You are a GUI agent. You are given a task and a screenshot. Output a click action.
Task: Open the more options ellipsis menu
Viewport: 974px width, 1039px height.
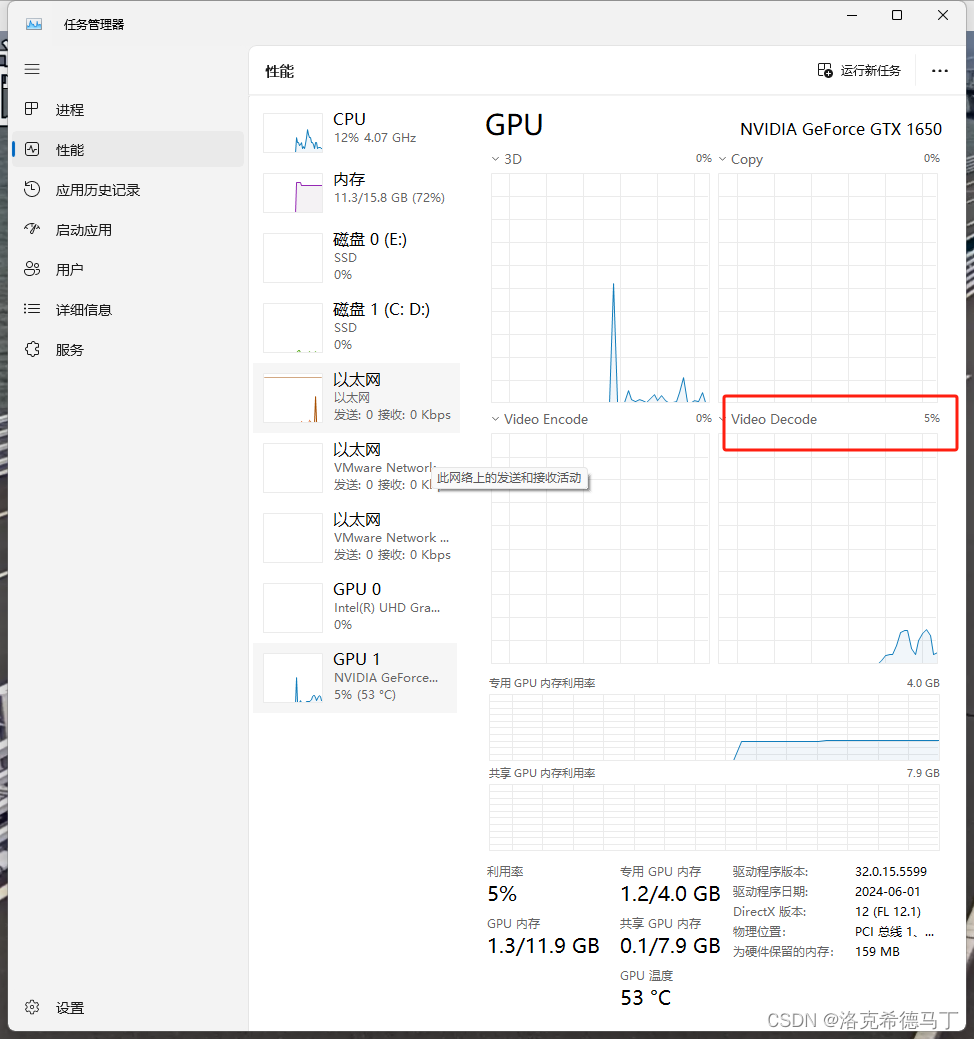pos(939,70)
